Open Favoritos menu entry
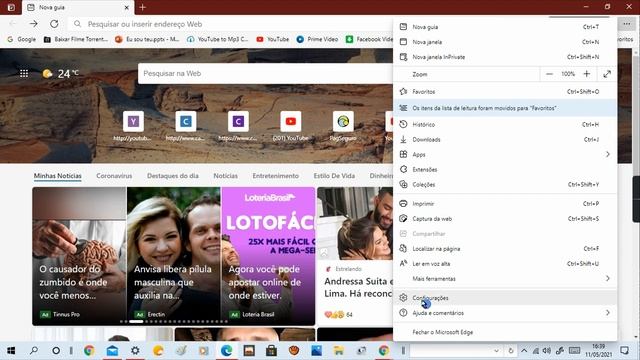This screenshot has width=640, height=360. coord(505,92)
